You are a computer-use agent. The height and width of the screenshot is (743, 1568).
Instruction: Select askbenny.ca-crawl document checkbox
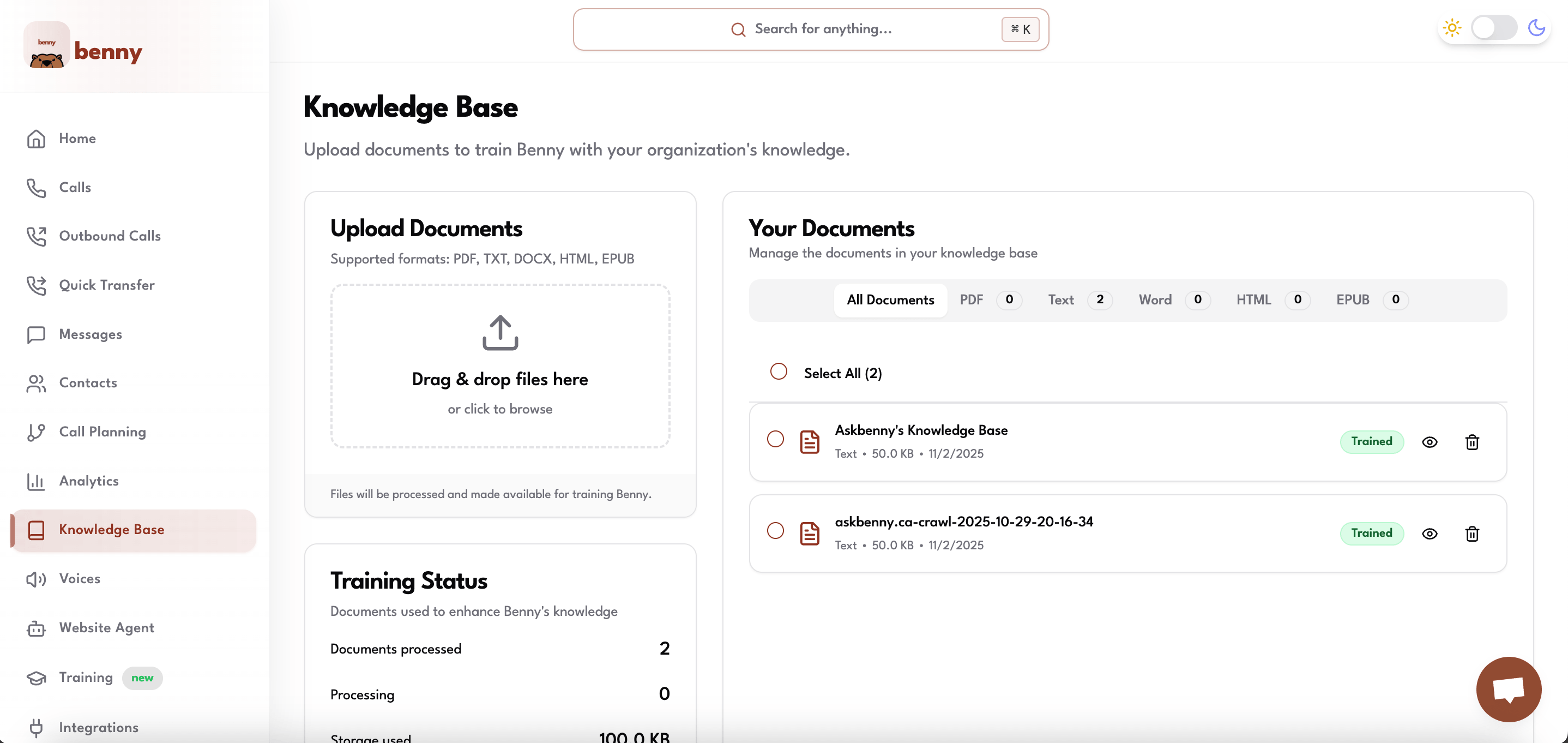tap(775, 530)
